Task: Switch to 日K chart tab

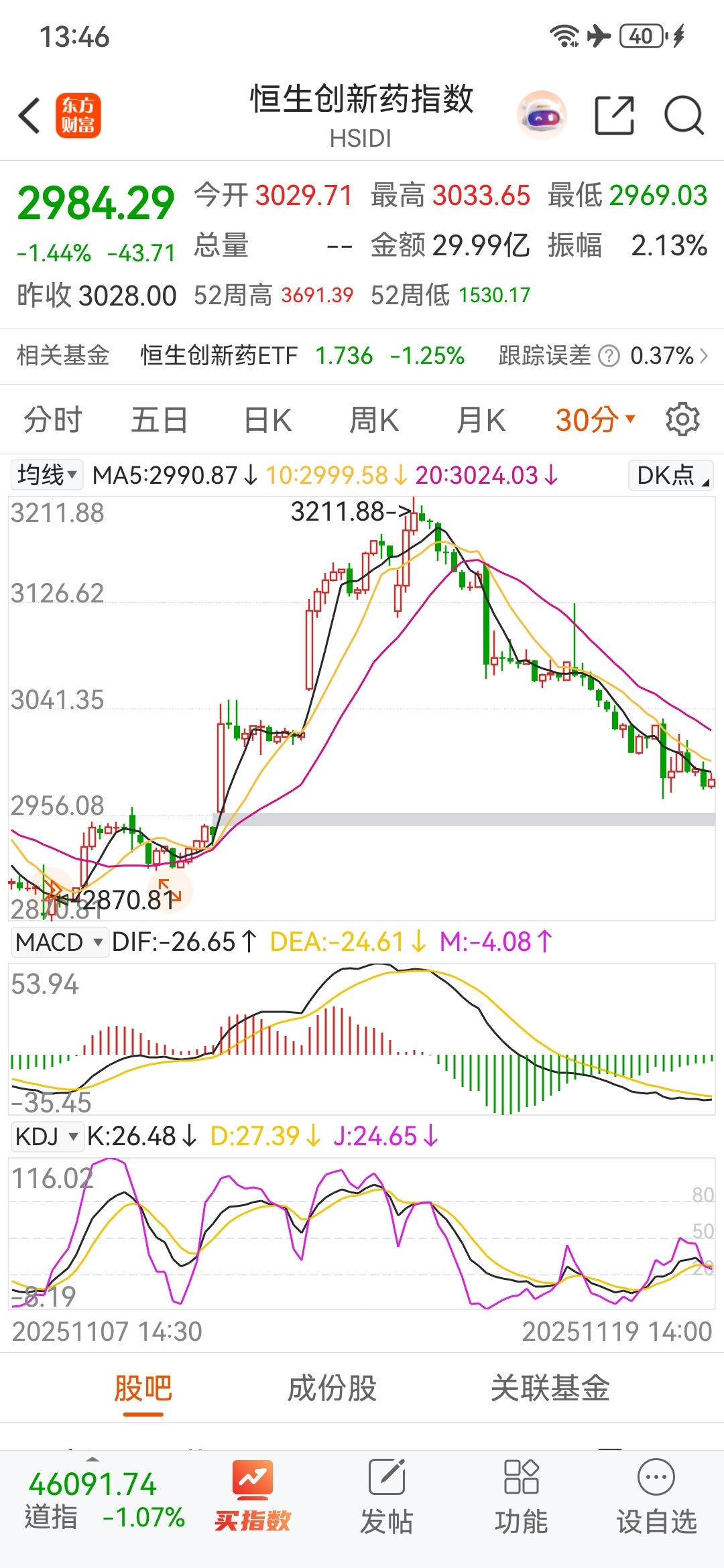Action: [267, 420]
